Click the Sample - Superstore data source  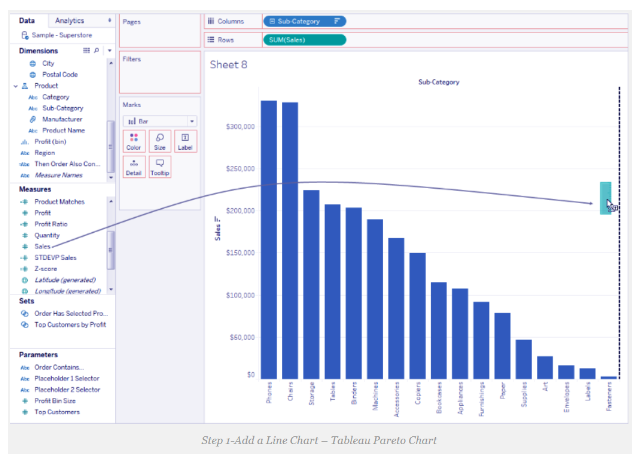pyautogui.click(x=54, y=35)
